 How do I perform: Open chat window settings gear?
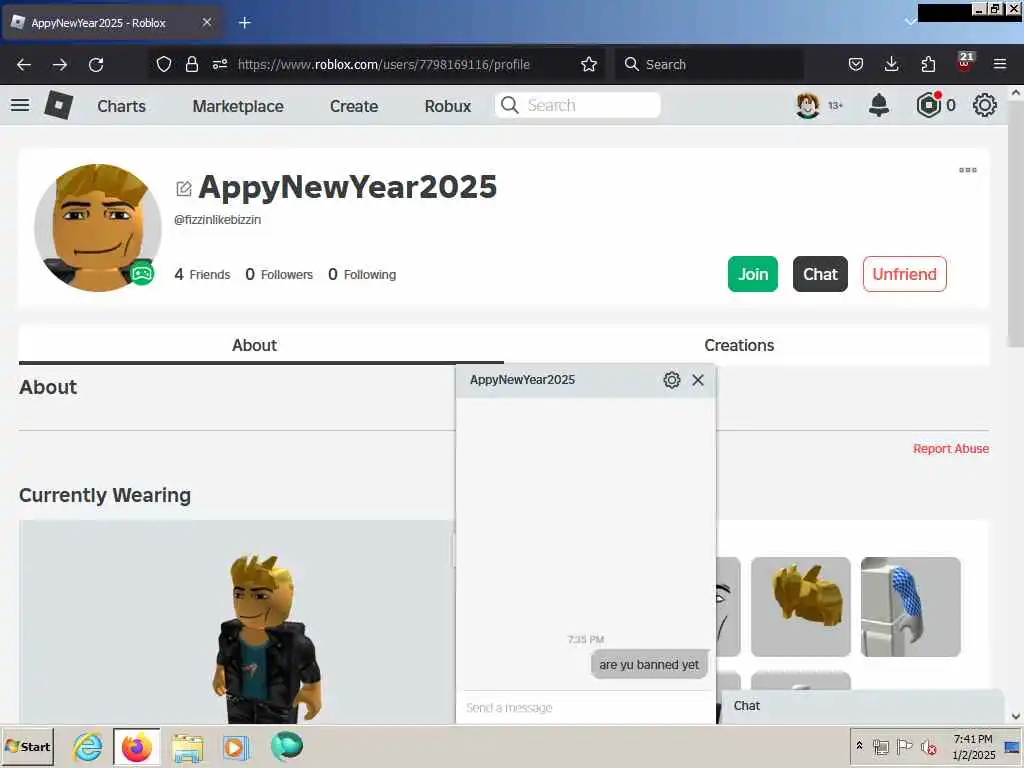[x=671, y=380]
